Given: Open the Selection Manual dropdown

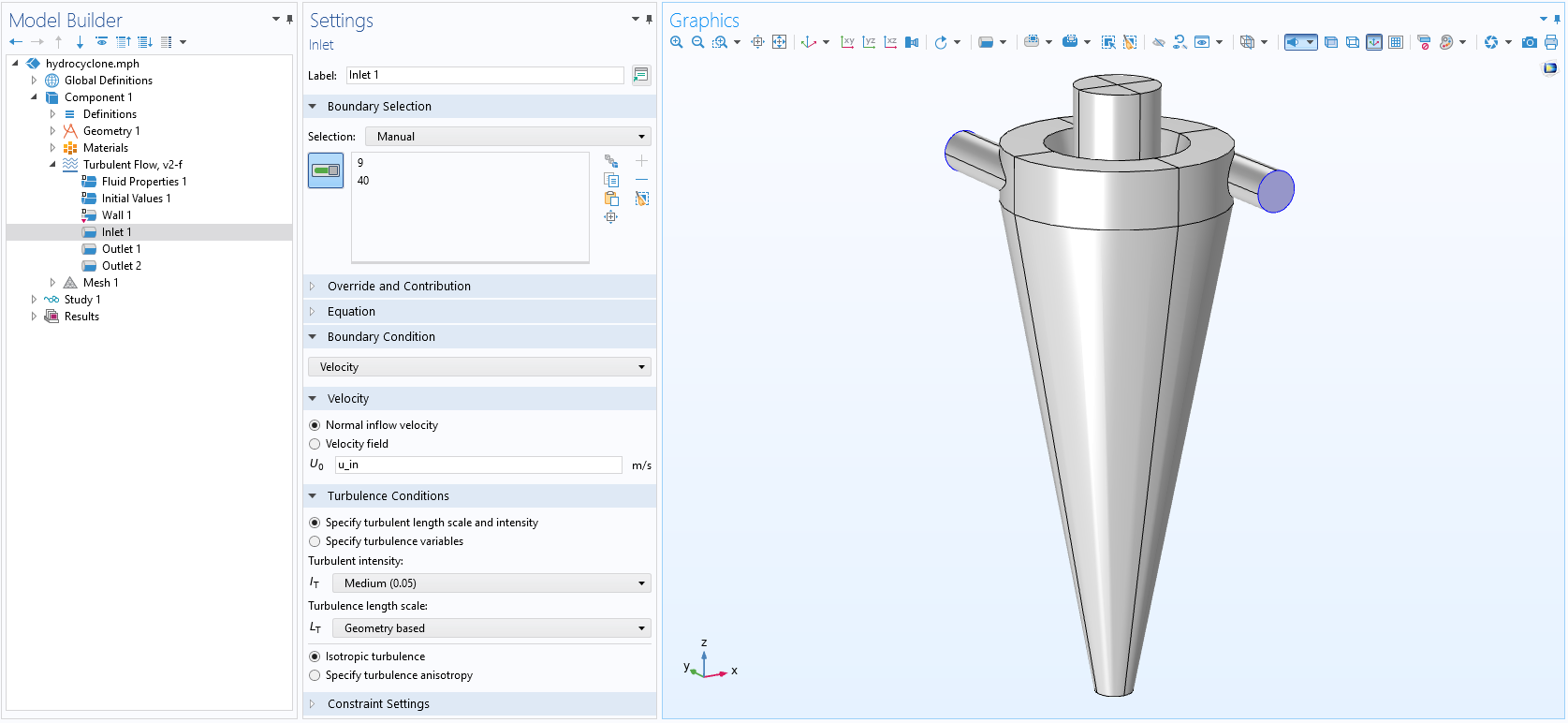Looking at the screenshot, I should [508, 137].
